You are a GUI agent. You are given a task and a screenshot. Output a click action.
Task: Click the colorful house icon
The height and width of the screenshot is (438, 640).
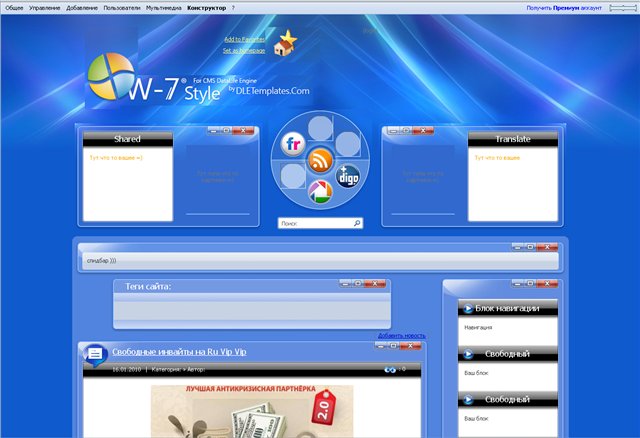[x=320, y=192]
